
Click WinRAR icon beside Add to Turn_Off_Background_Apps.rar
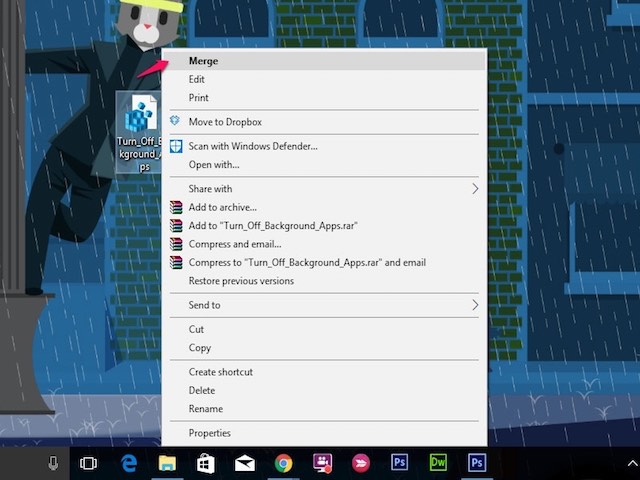[176, 225]
